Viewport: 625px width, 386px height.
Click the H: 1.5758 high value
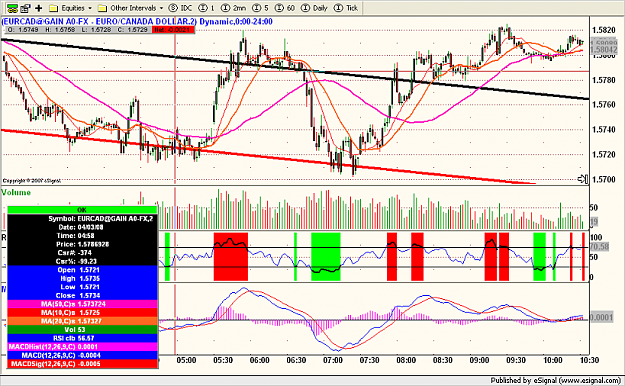click(60, 30)
